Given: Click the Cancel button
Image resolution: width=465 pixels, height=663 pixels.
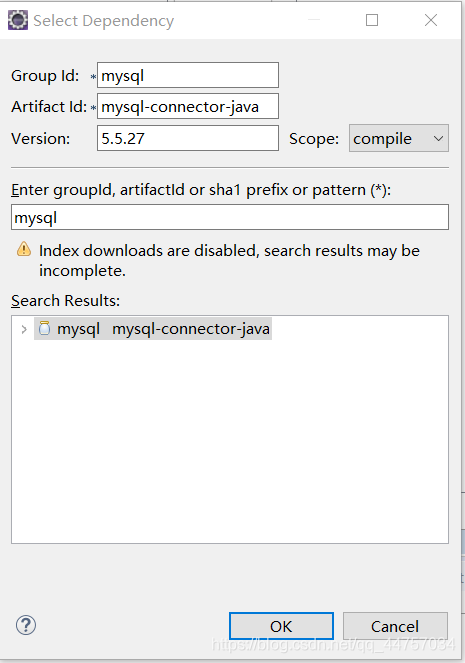Looking at the screenshot, I should coord(395,626).
